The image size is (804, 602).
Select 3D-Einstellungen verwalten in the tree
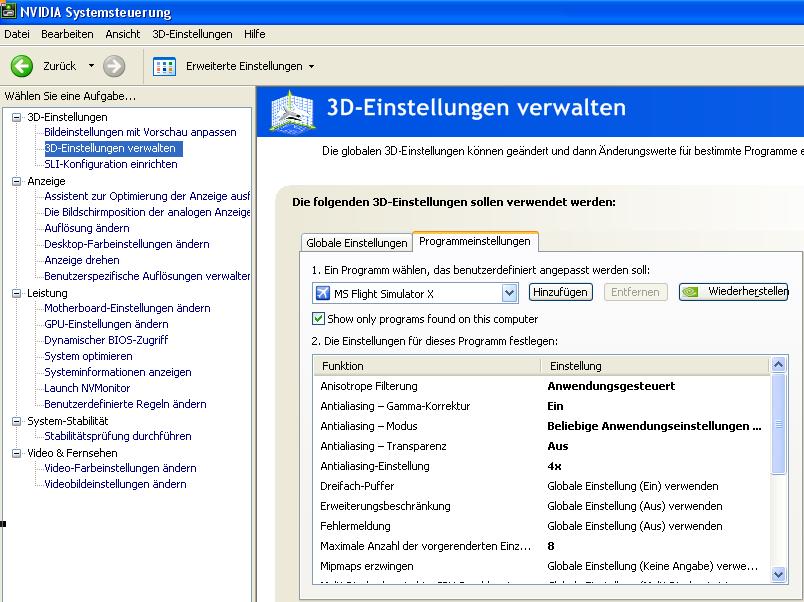point(113,149)
